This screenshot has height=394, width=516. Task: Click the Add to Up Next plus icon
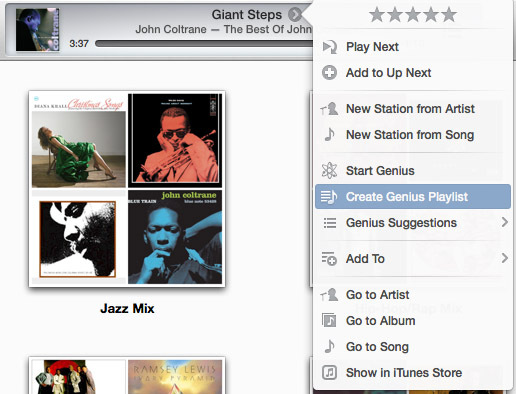click(x=329, y=73)
